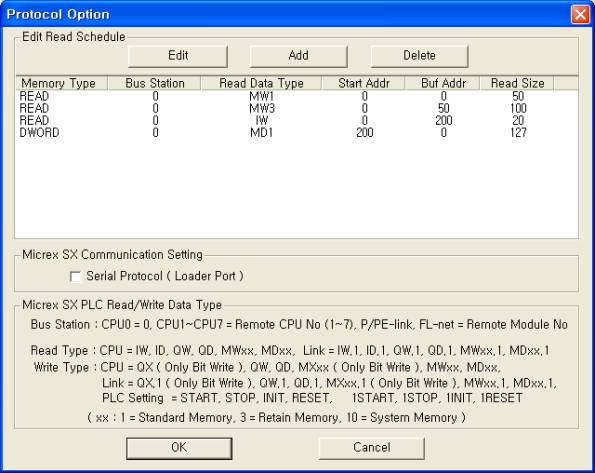
Task: Close the Protocol Option window
Action: (580, 14)
